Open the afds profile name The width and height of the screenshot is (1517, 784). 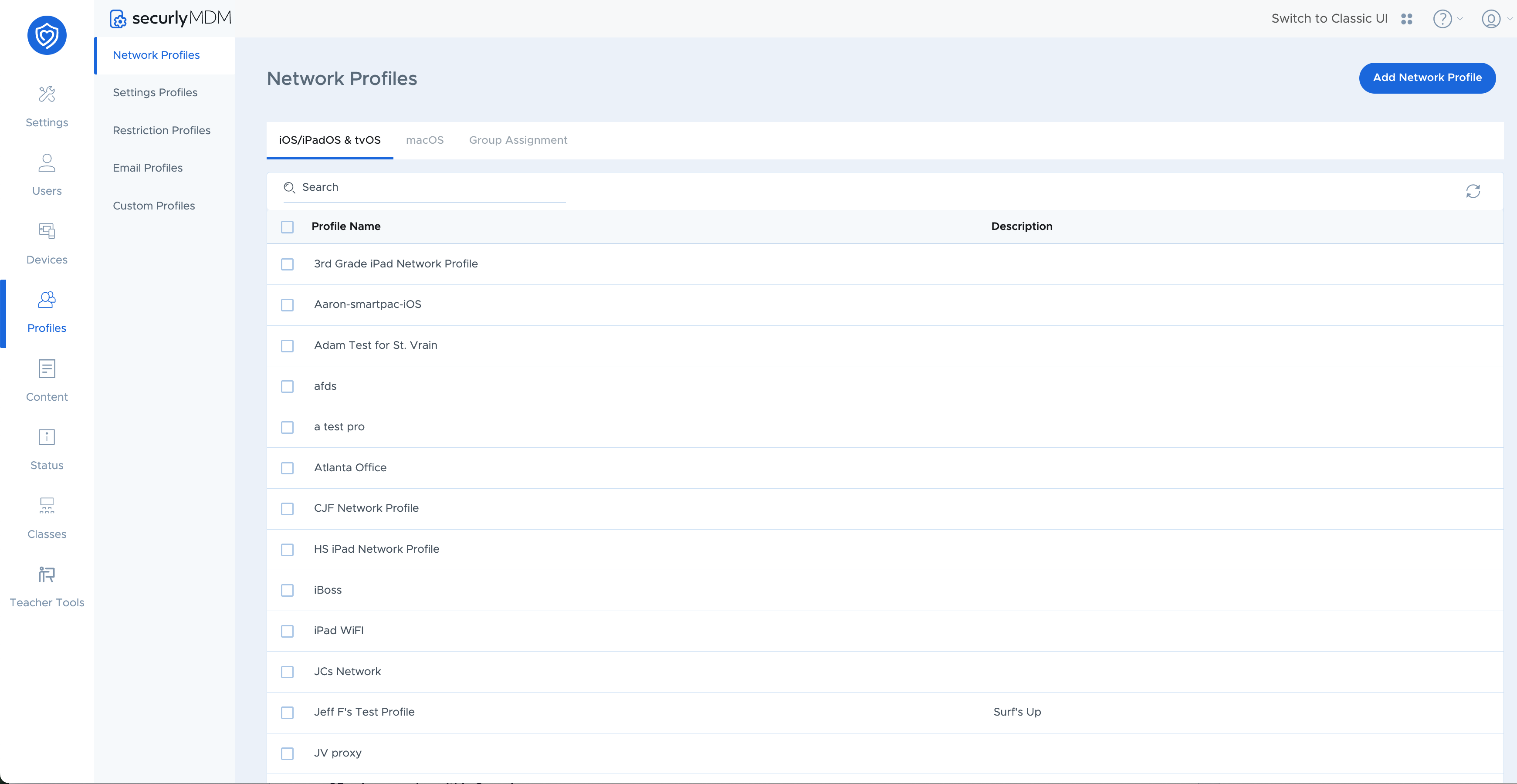coord(325,386)
